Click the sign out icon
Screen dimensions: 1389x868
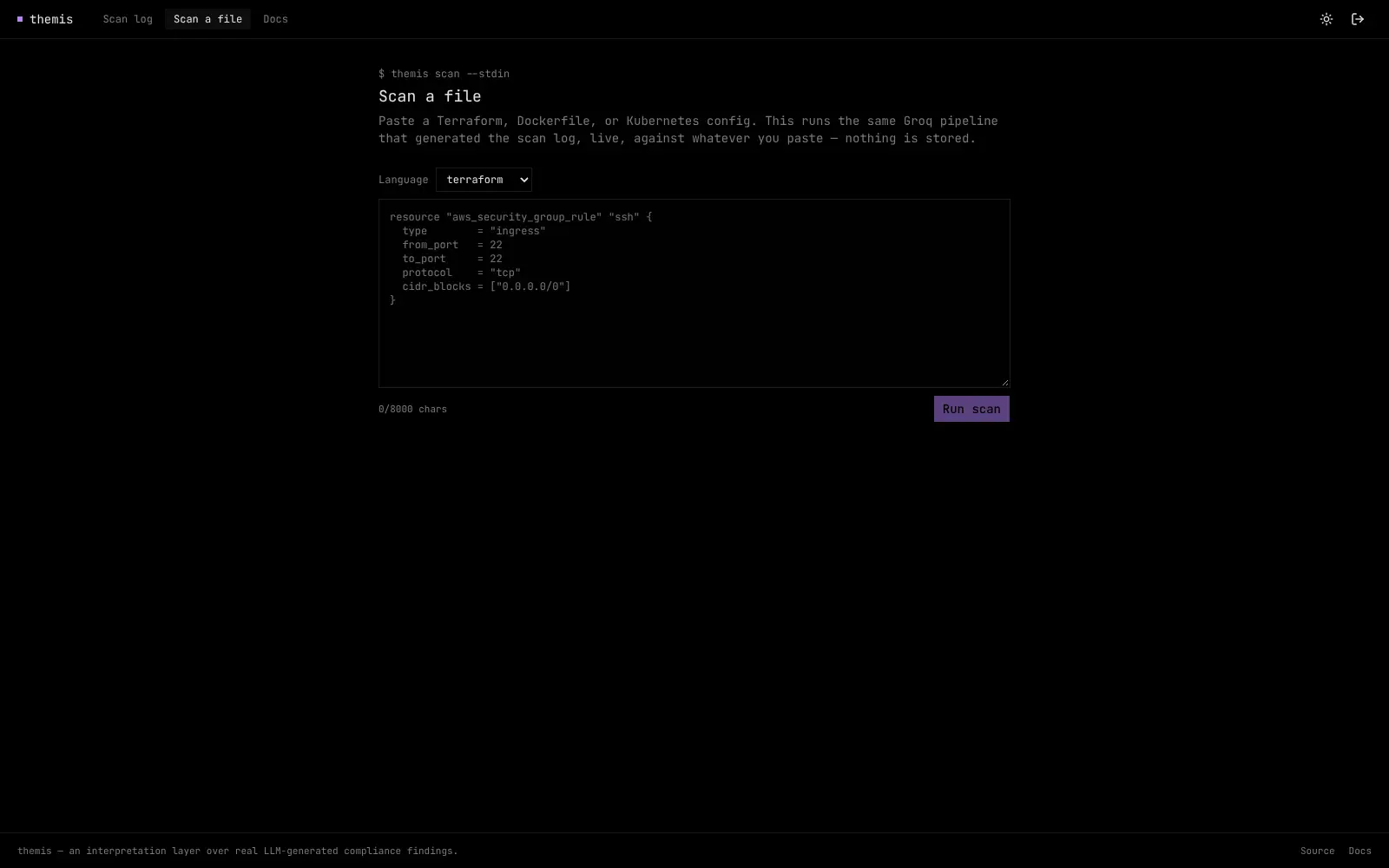coord(1358,19)
